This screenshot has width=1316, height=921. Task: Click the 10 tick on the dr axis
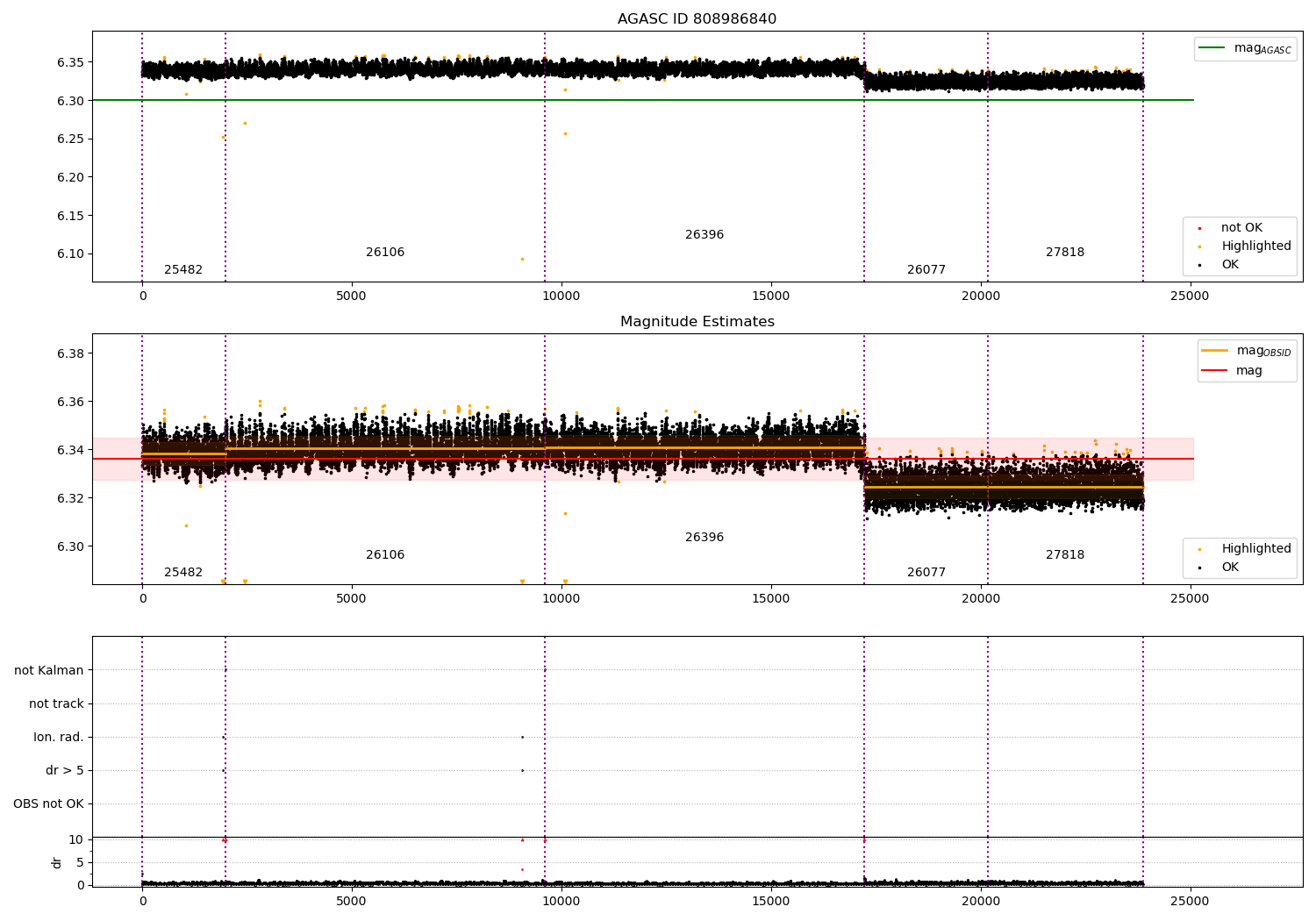(76, 839)
